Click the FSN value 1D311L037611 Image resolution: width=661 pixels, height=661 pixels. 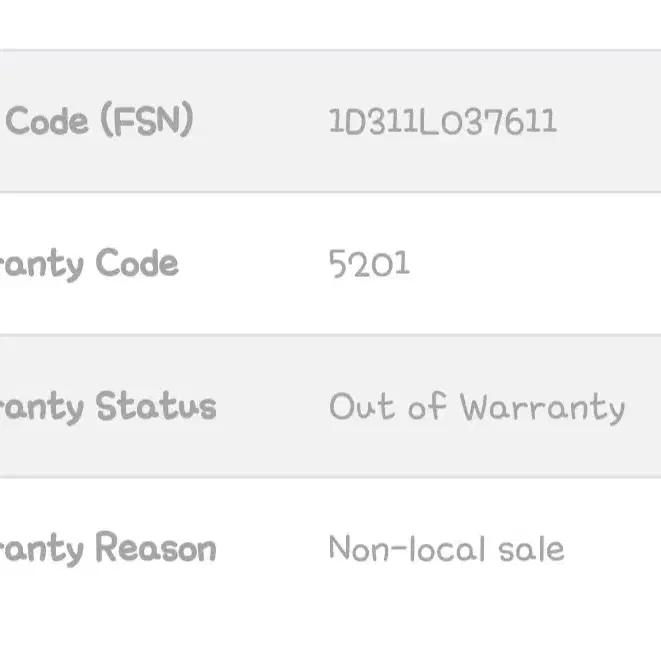(443, 121)
